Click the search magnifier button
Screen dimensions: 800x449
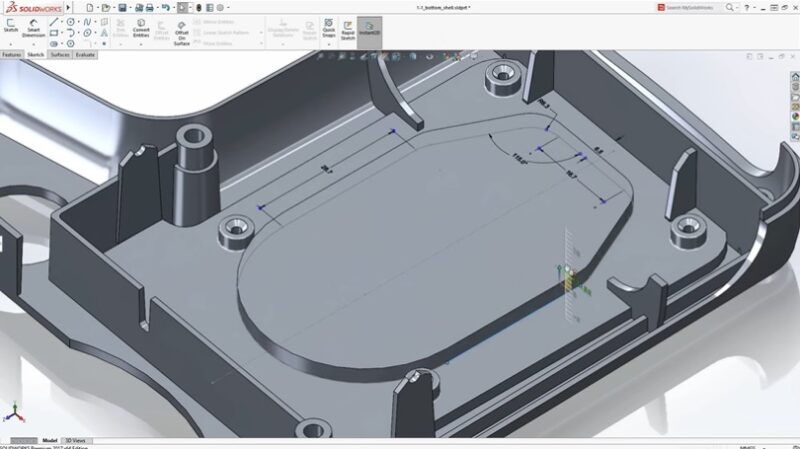click(730, 7)
